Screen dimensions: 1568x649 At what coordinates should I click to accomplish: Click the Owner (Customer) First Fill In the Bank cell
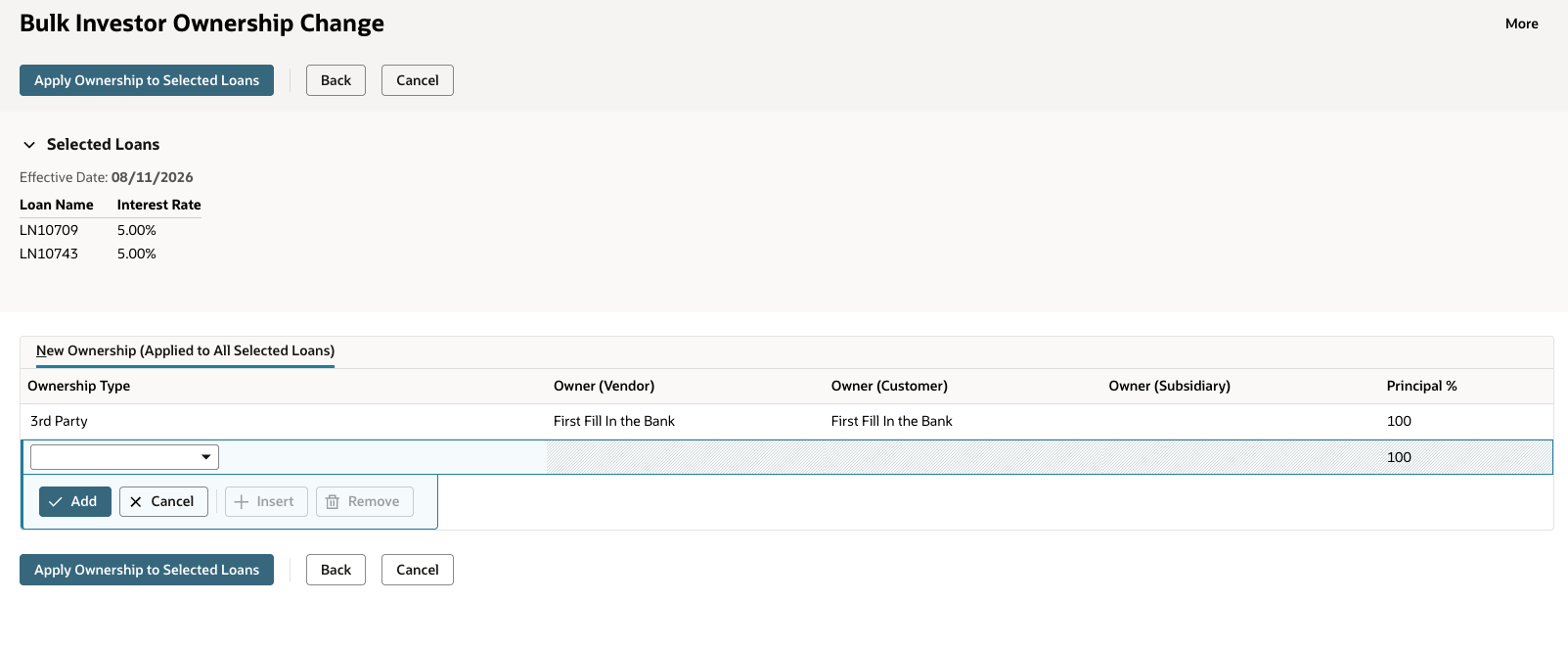tap(892, 421)
